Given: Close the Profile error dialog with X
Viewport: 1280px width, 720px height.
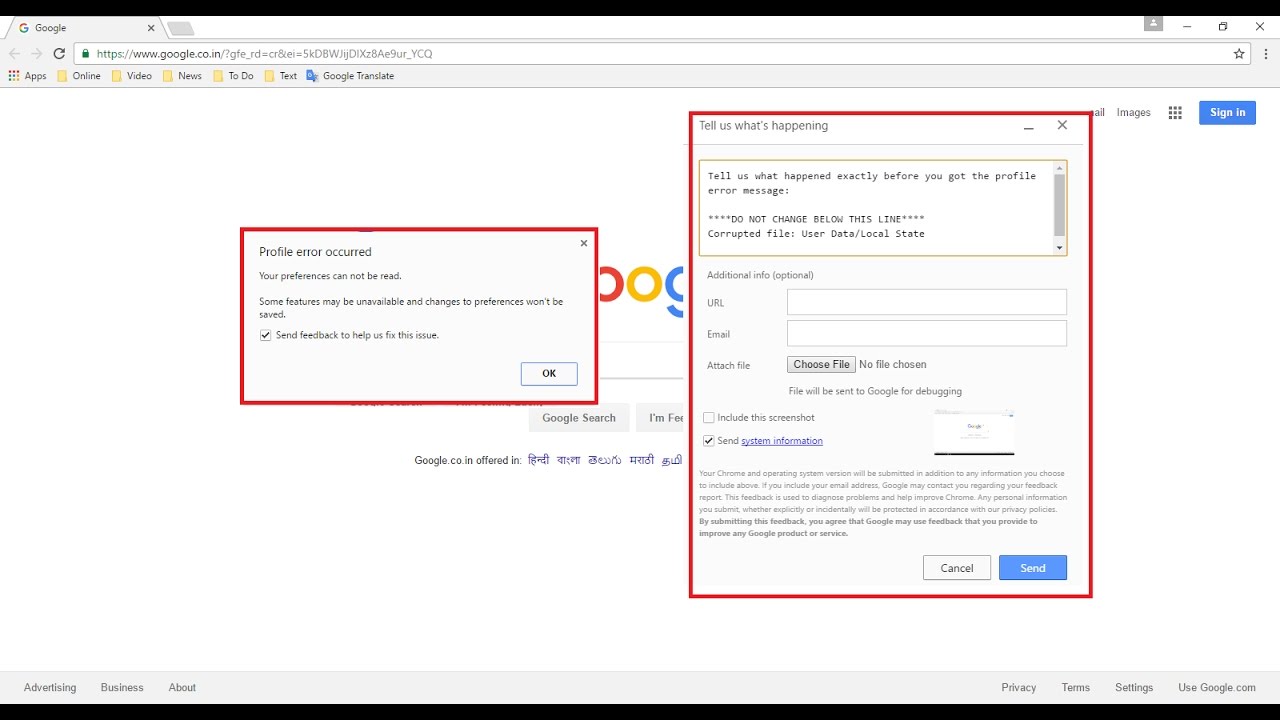Looking at the screenshot, I should (x=584, y=243).
